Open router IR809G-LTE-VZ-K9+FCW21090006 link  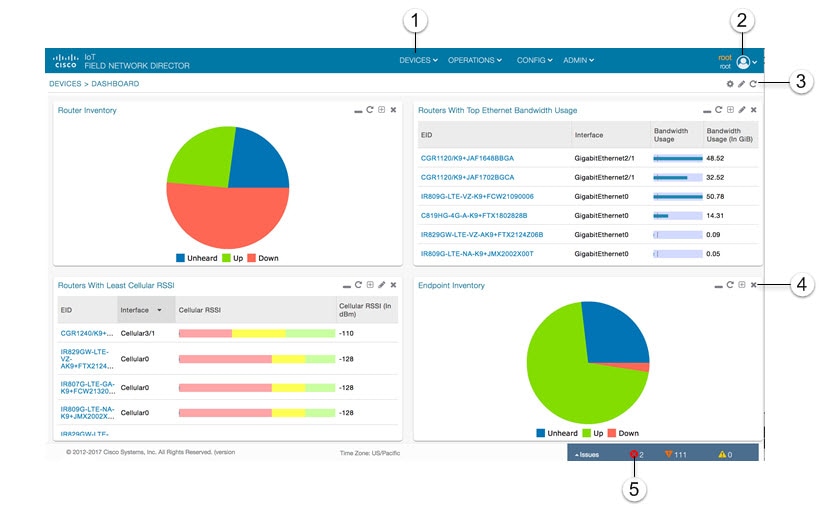(477, 196)
